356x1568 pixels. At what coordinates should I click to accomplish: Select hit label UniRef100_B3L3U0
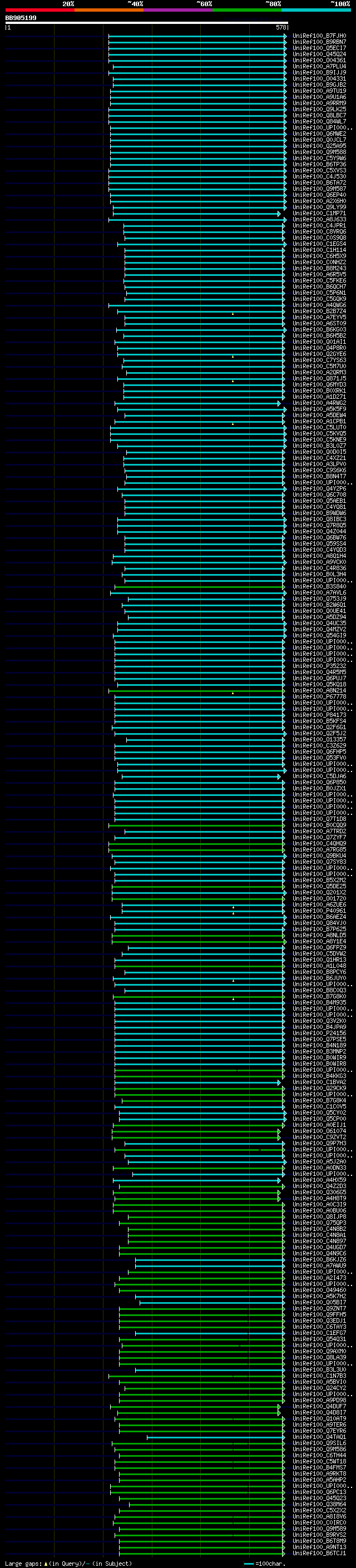tap(319, 1369)
